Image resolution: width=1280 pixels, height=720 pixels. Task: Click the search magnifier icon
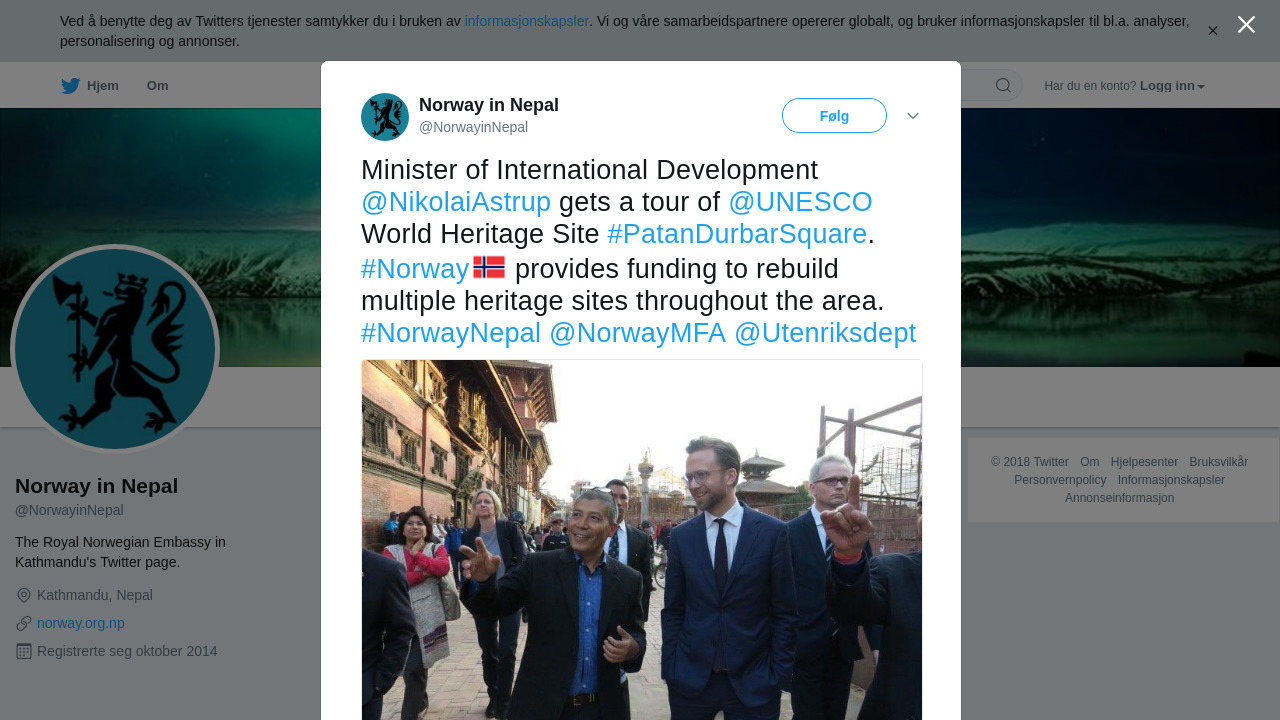pos(1003,86)
